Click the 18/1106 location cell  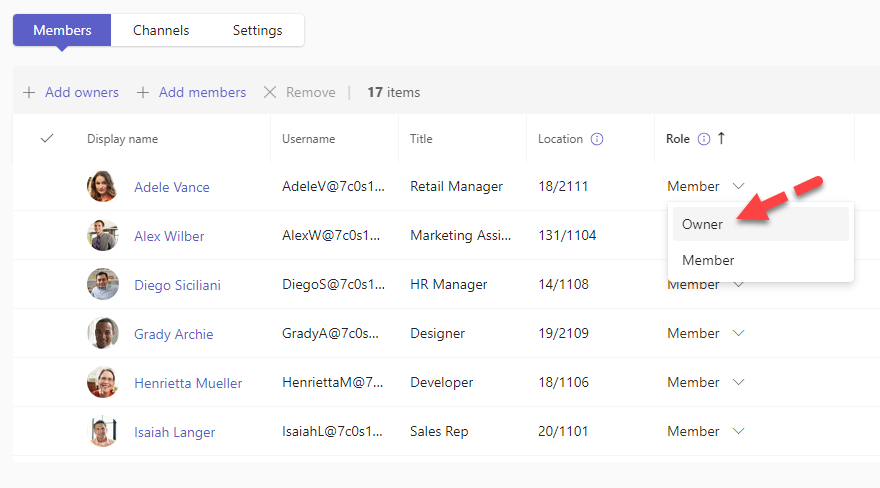(563, 382)
